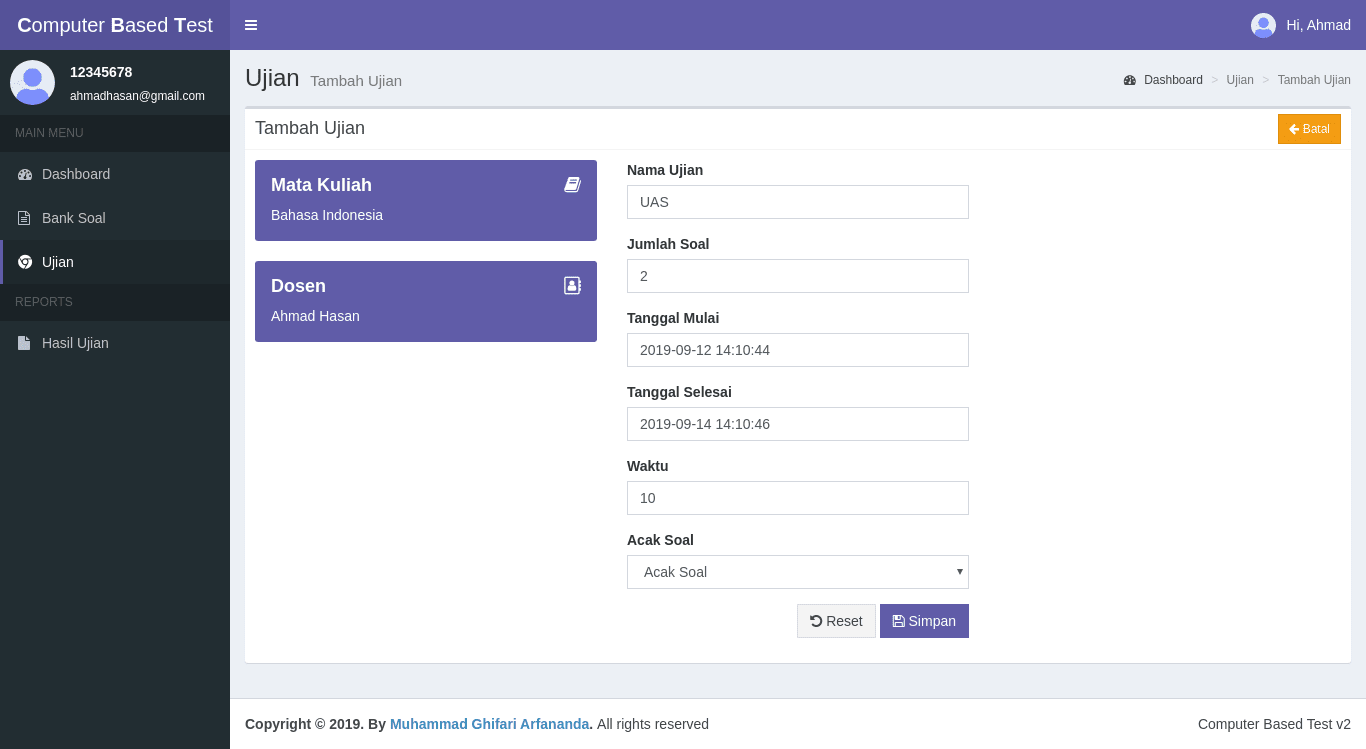Open the Dashboard menu item
This screenshot has height=749, width=1366.
[x=115, y=174]
